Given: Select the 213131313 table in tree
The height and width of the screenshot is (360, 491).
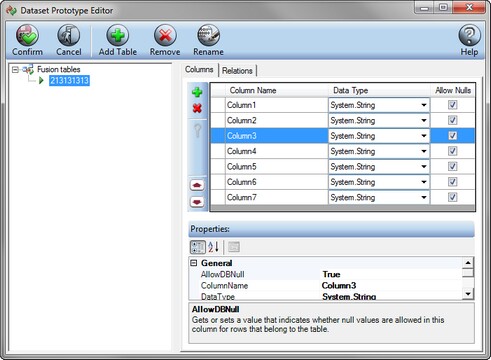Looking at the screenshot, I should (x=69, y=80).
